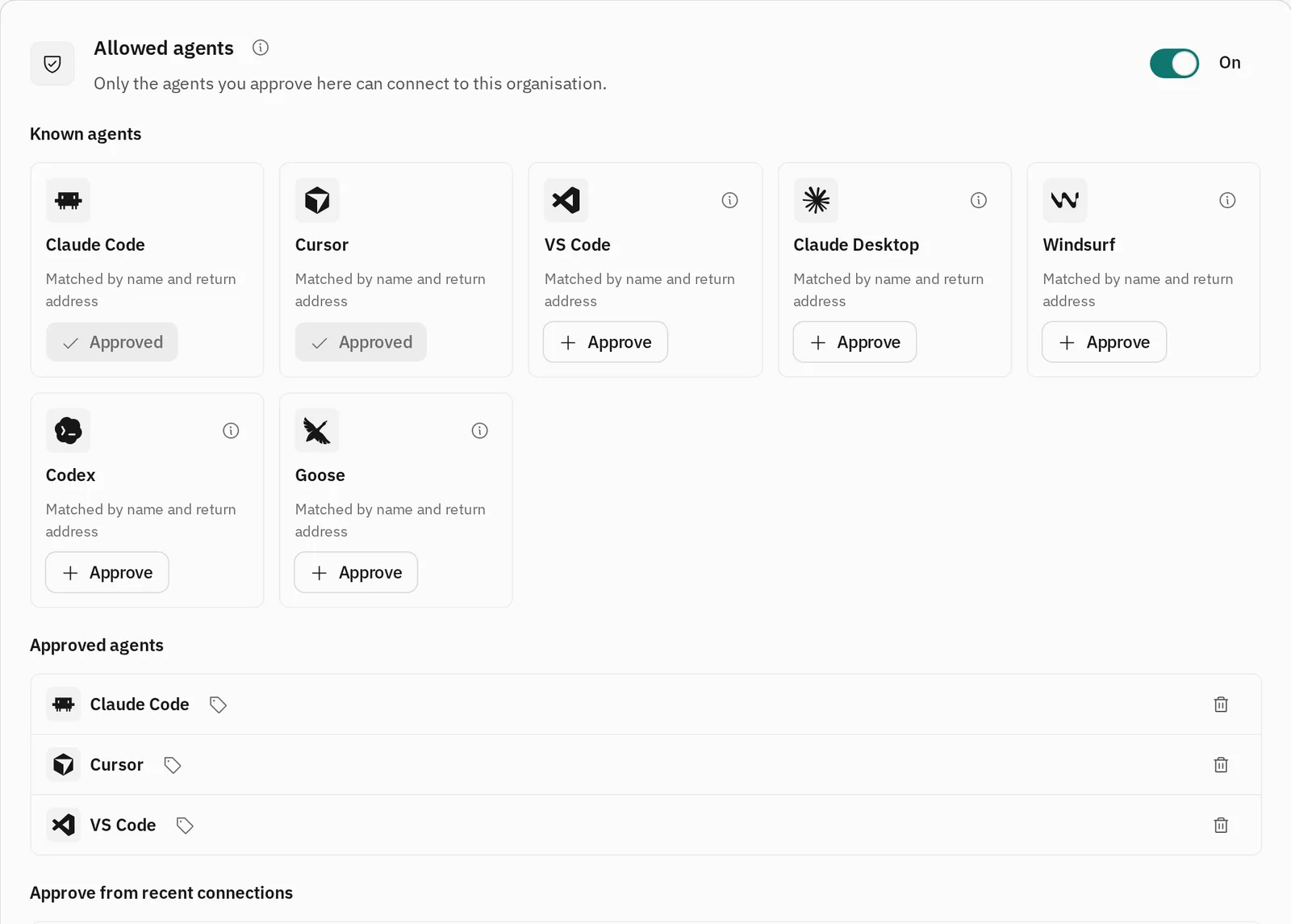The image size is (1291, 924).
Task: Delete VS Code from approved agents list
Action: pyautogui.click(x=1221, y=826)
